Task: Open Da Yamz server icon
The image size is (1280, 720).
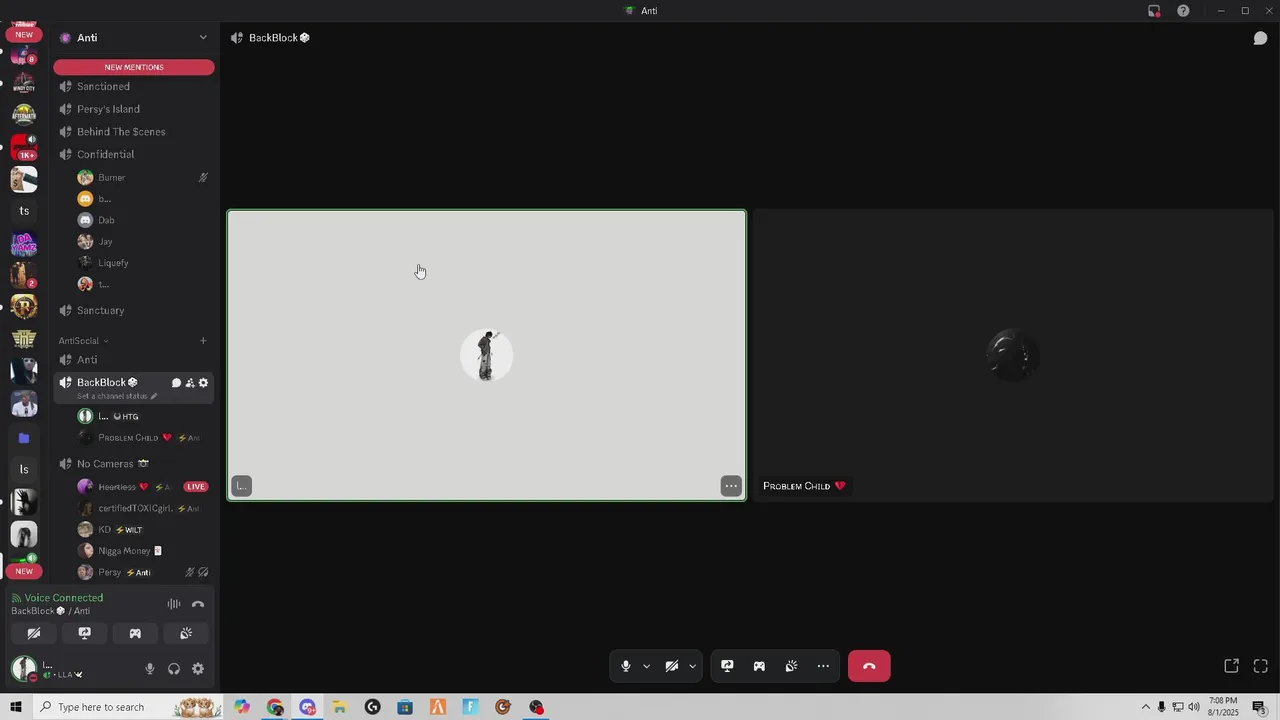Action: (x=24, y=244)
